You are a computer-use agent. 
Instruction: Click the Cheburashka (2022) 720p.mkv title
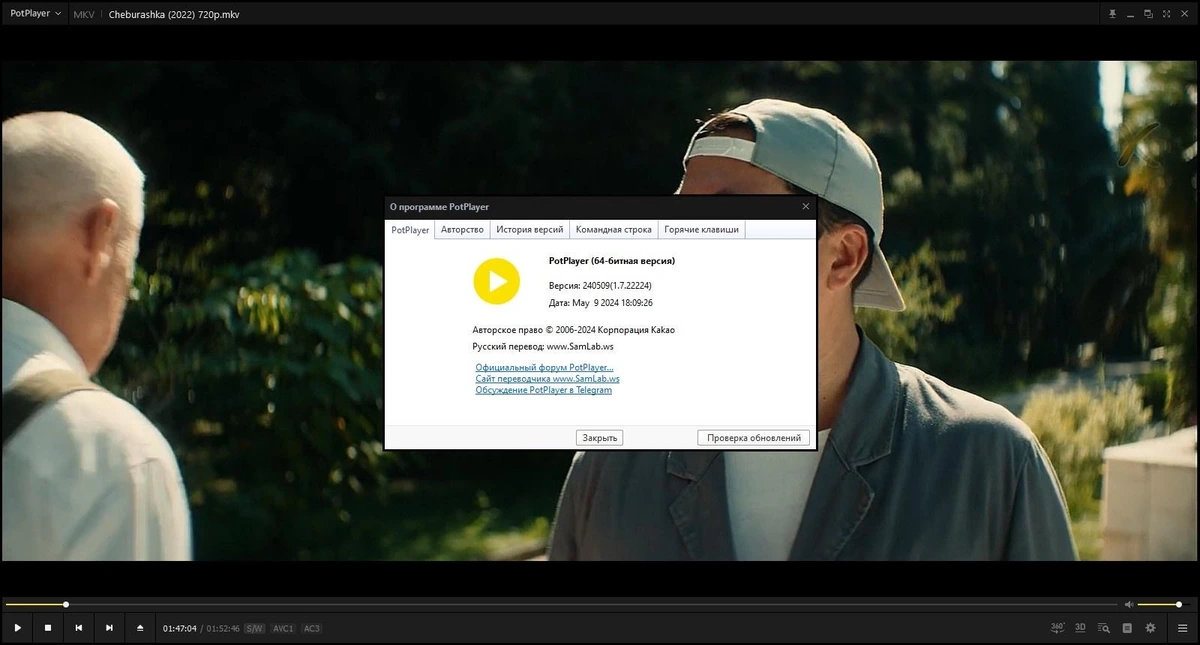coord(174,15)
